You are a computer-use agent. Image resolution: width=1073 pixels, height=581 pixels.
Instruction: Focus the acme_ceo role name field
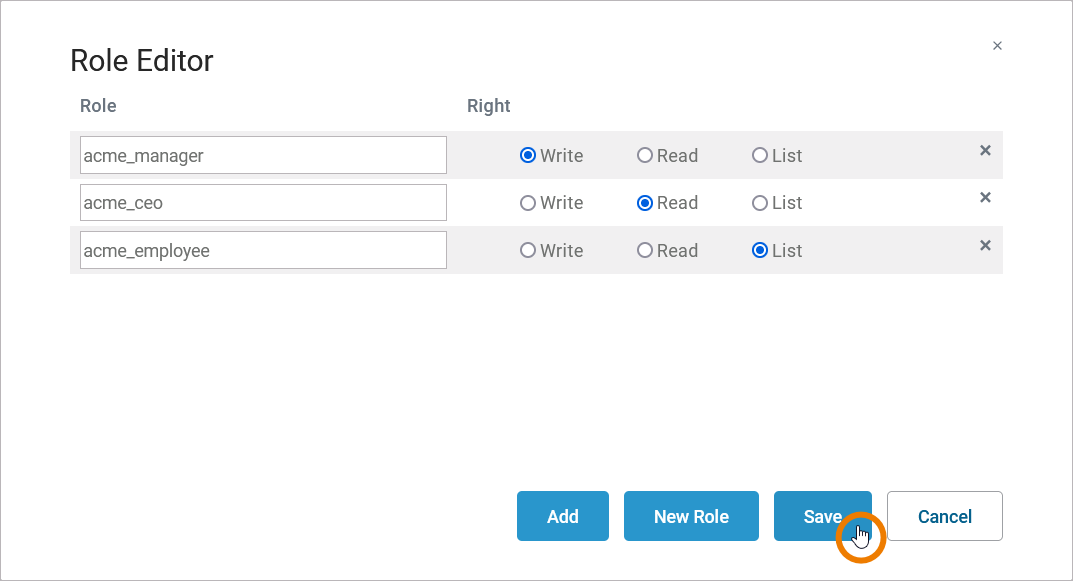263,203
